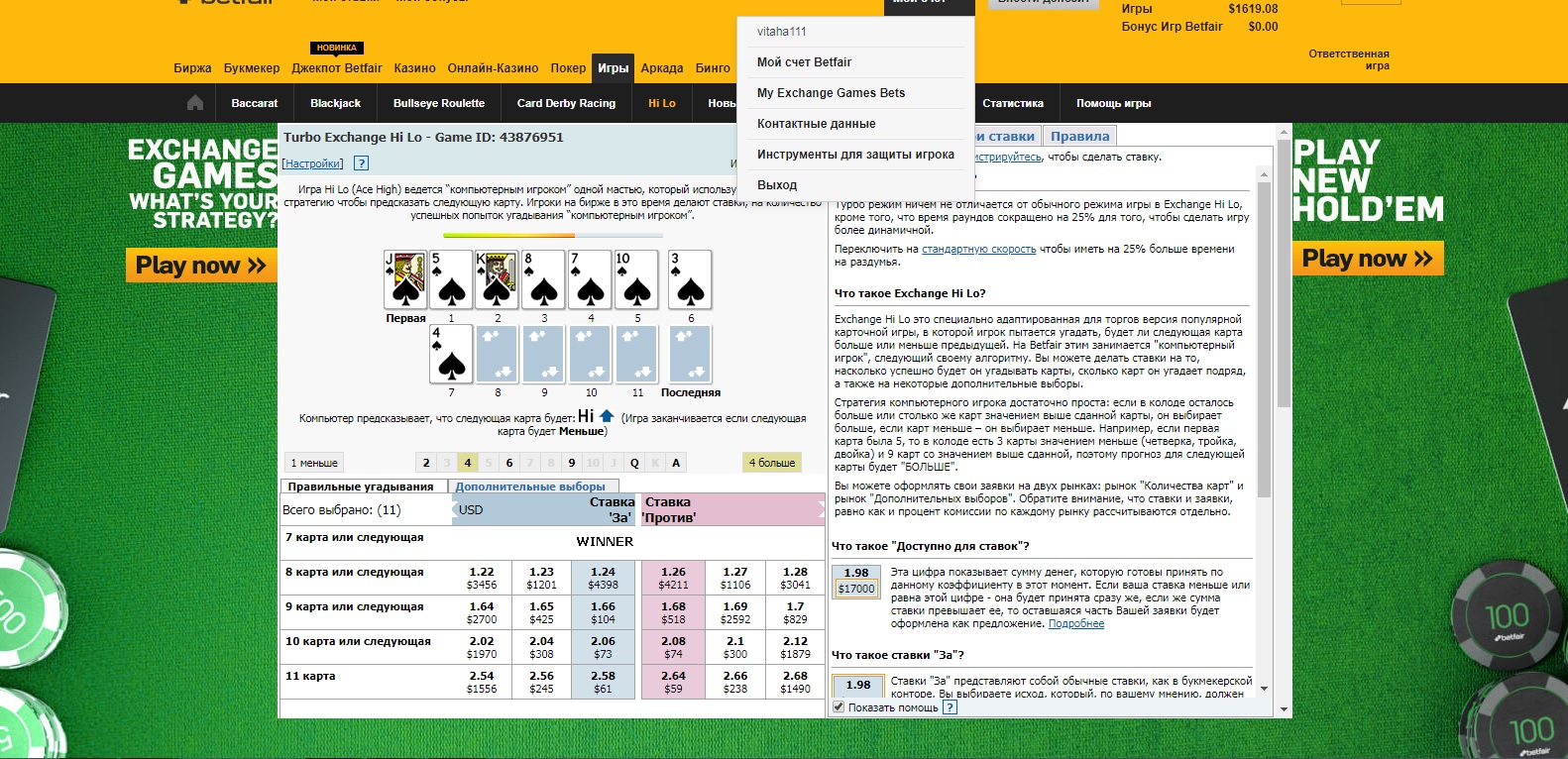Click the 1 меньше button
Image resolution: width=1568 pixels, height=759 pixels.
pyautogui.click(x=314, y=463)
